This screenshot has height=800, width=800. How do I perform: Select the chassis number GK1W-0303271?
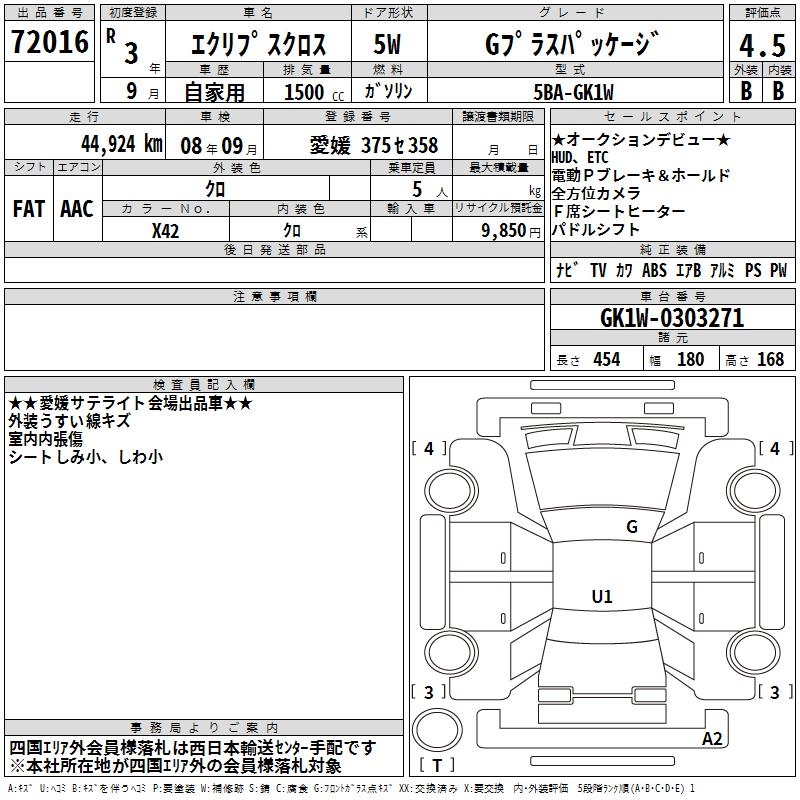point(672,318)
